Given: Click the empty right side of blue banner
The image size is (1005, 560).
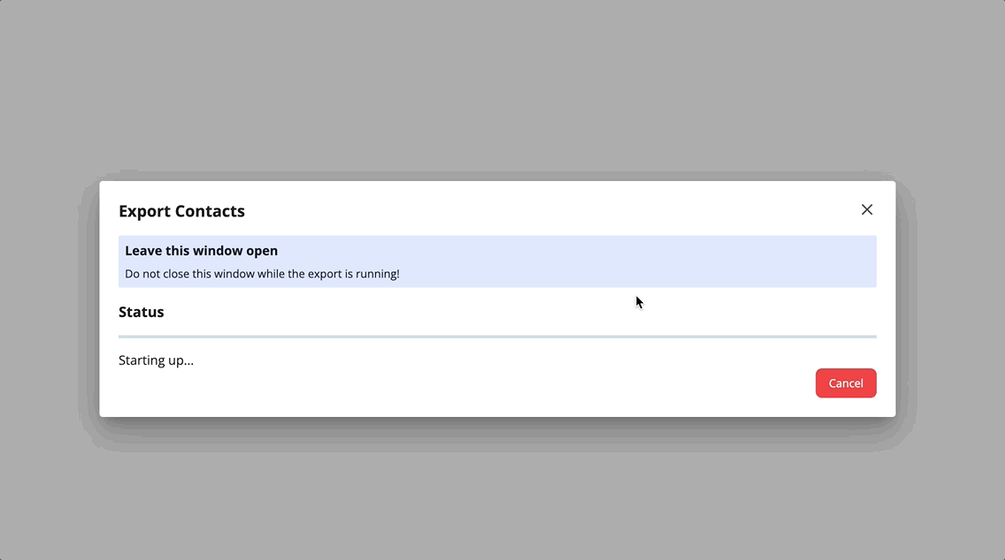Looking at the screenshot, I should point(700,262).
